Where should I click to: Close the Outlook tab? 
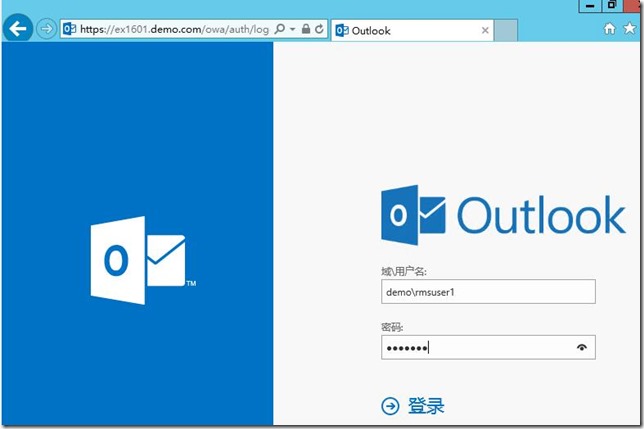click(x=485, y=30)
